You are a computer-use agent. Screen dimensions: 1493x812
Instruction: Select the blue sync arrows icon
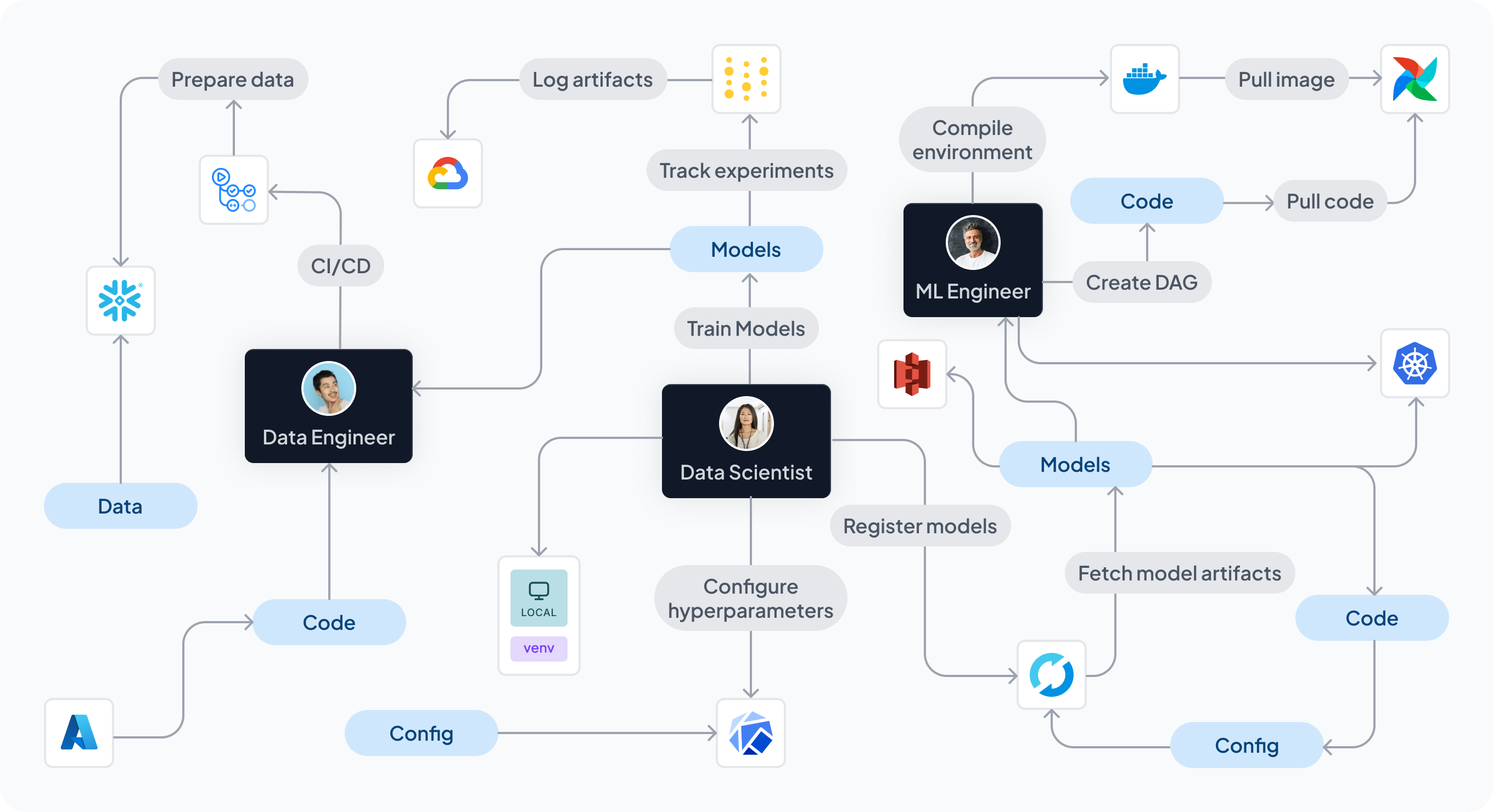click(1051, 676)
